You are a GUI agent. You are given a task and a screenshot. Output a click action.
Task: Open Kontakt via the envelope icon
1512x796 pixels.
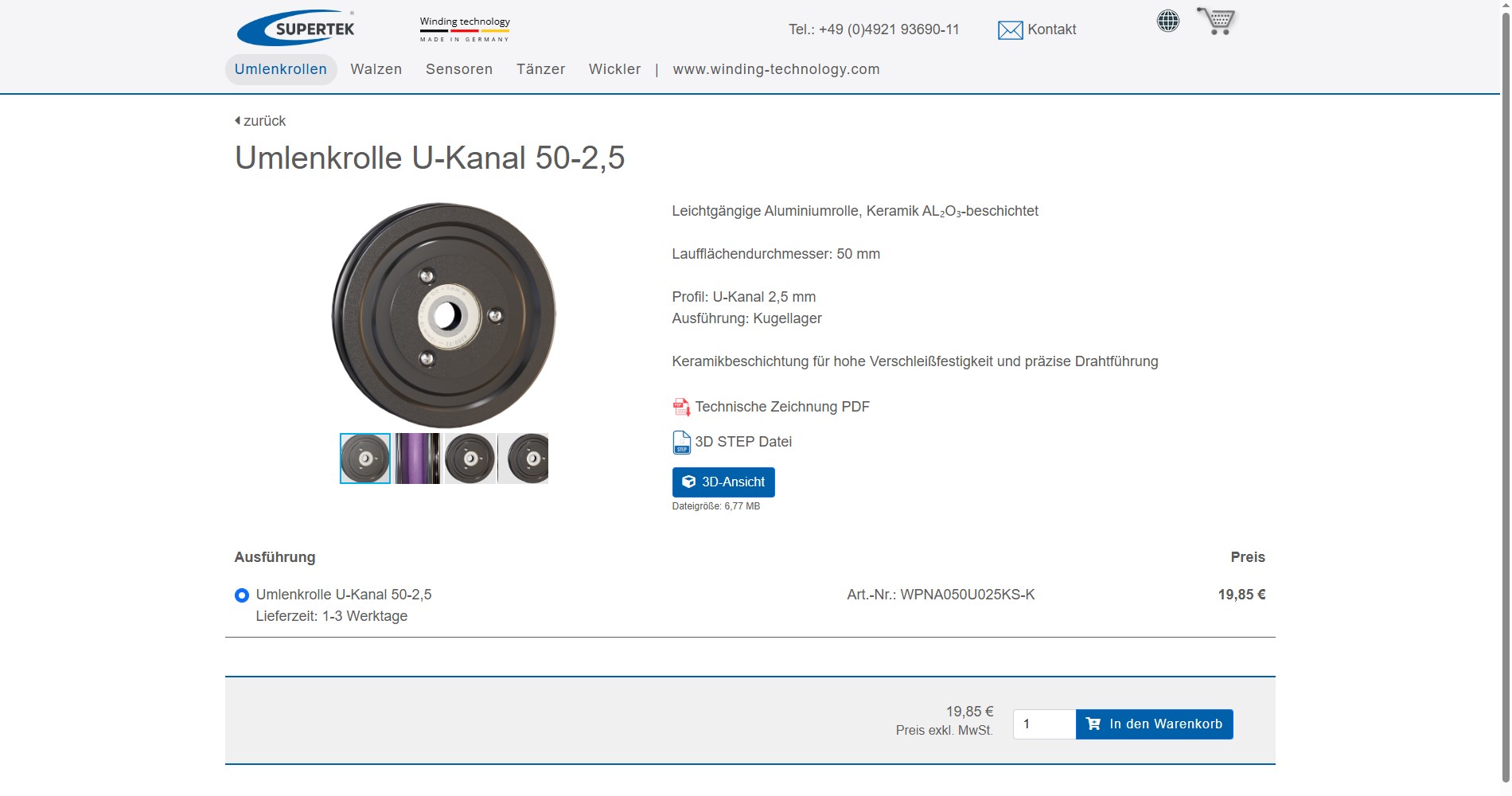(x=1009, y=30)
